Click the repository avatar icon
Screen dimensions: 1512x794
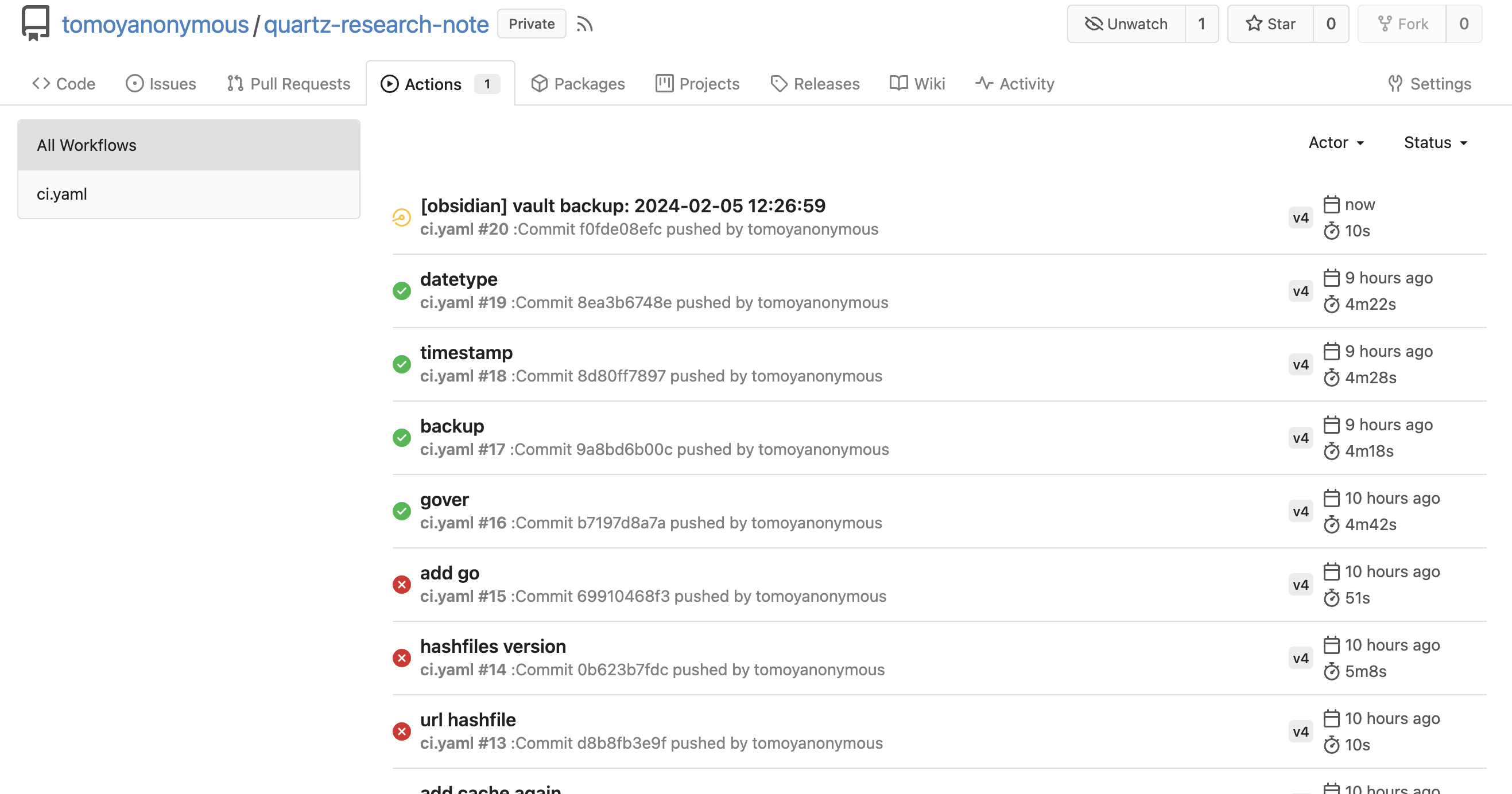coord(35,23)
